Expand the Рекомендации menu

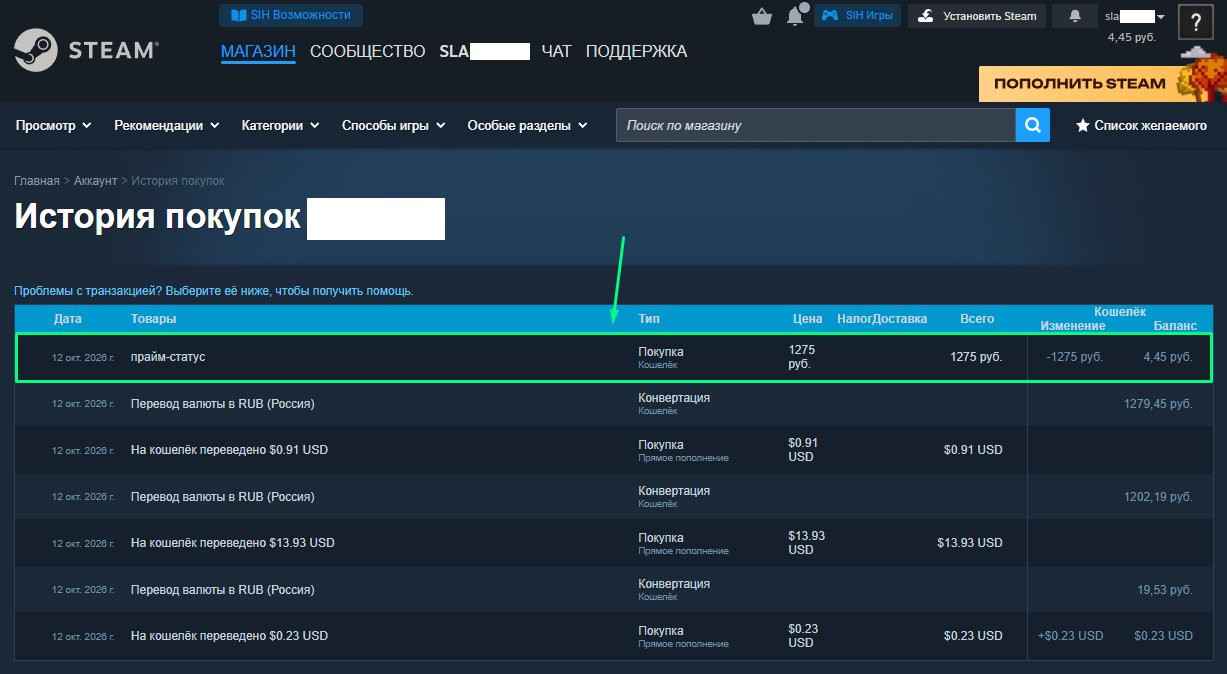pyautogui.click(x=167, y=125)
